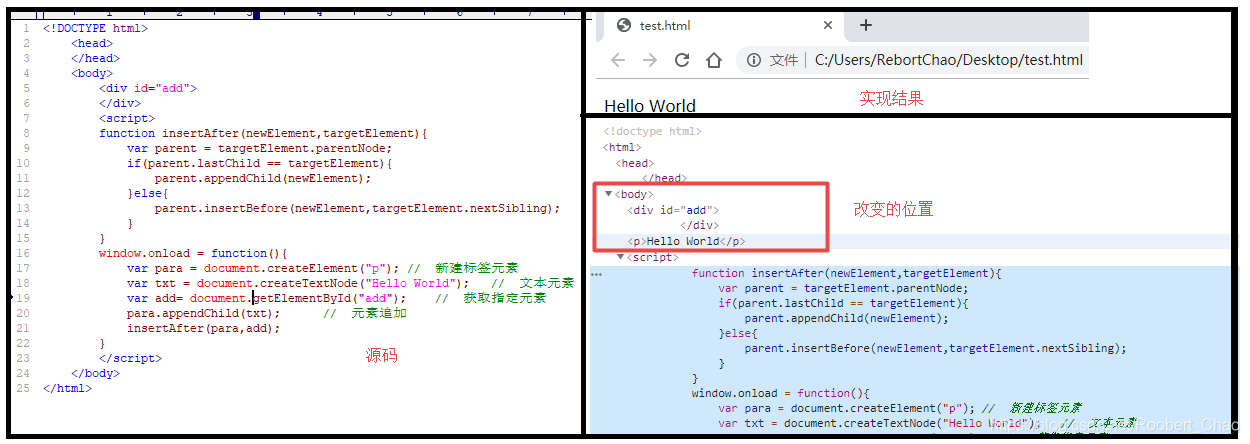
Task: Click the document.createElement("p") line in DevTools
Action: (x=899, y=408)
